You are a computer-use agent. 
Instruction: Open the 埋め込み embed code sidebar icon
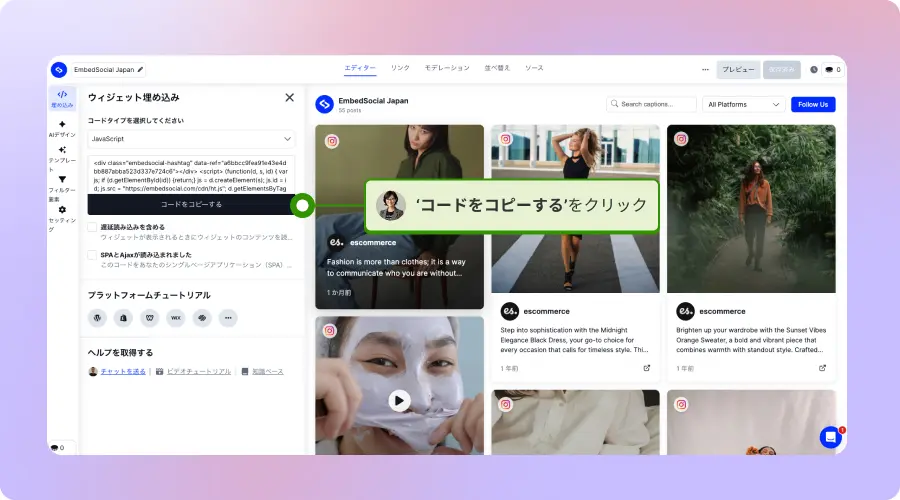pos(62,98)
